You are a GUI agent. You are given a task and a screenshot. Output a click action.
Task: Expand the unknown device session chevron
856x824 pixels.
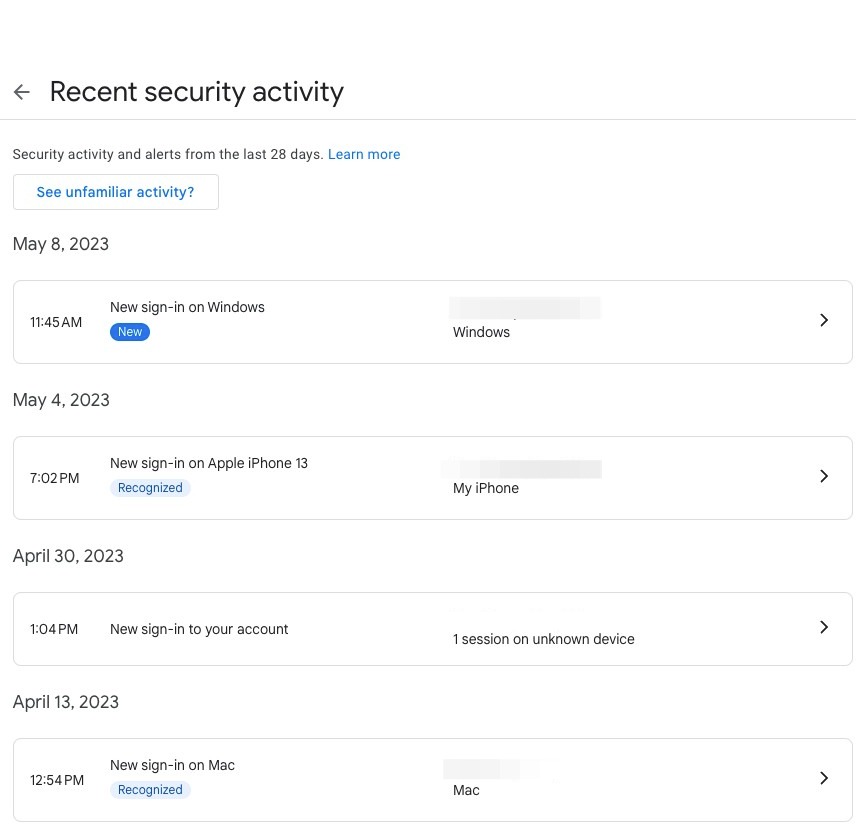point(824,627)
